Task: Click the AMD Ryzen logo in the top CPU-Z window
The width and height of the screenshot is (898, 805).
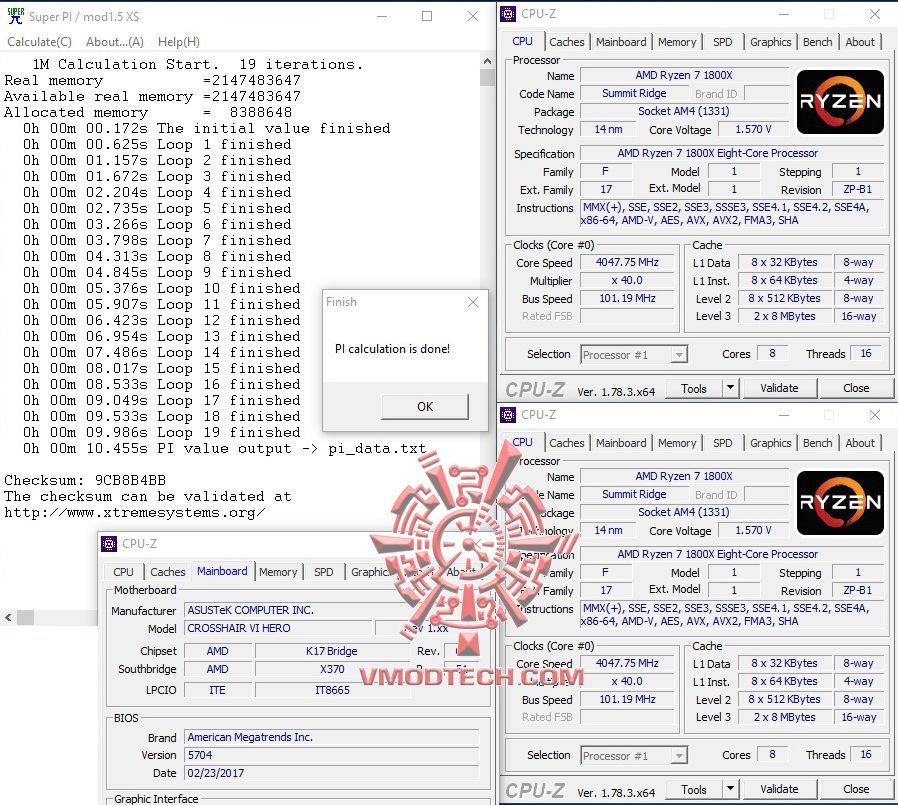Action: click(839, 101)
